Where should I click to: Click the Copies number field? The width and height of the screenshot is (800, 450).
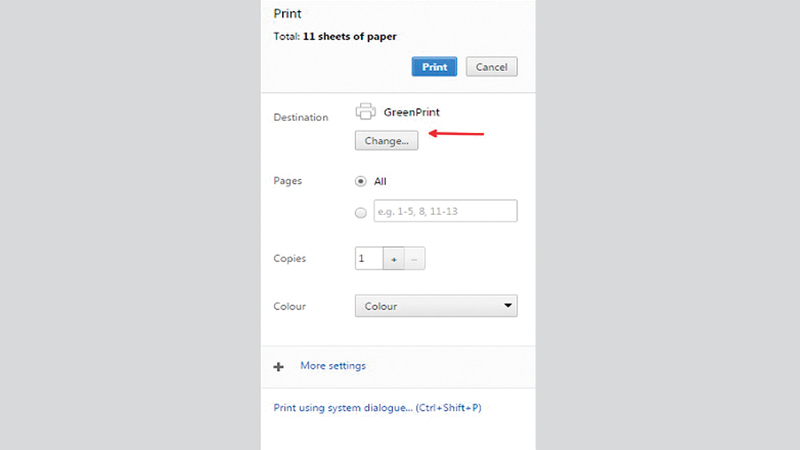pos(367,259)
